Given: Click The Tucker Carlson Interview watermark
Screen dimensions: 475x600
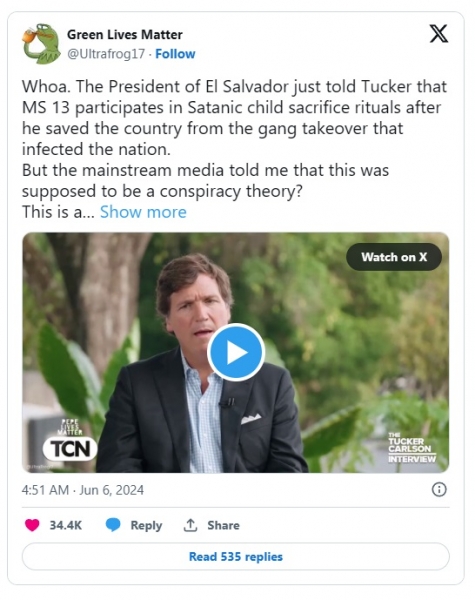Looking at the screenshot, I should point(412,448).
